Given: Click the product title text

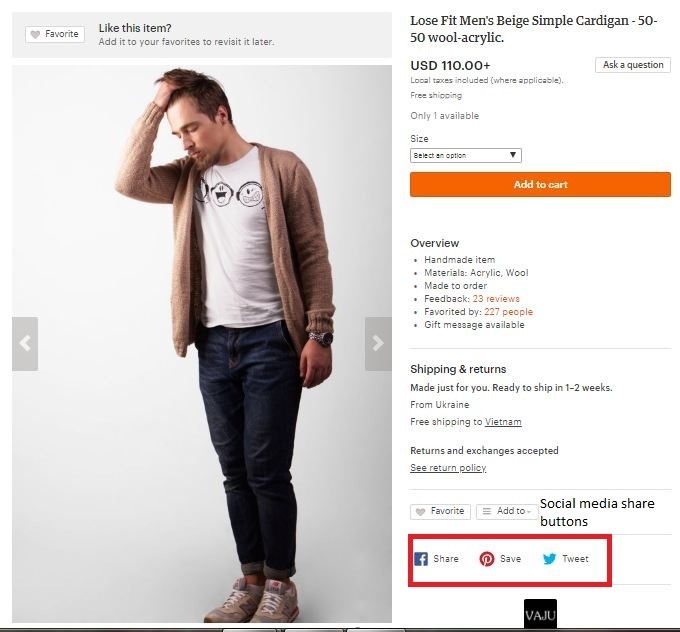Looking at the screenshot, I should (x=534, y=29).
